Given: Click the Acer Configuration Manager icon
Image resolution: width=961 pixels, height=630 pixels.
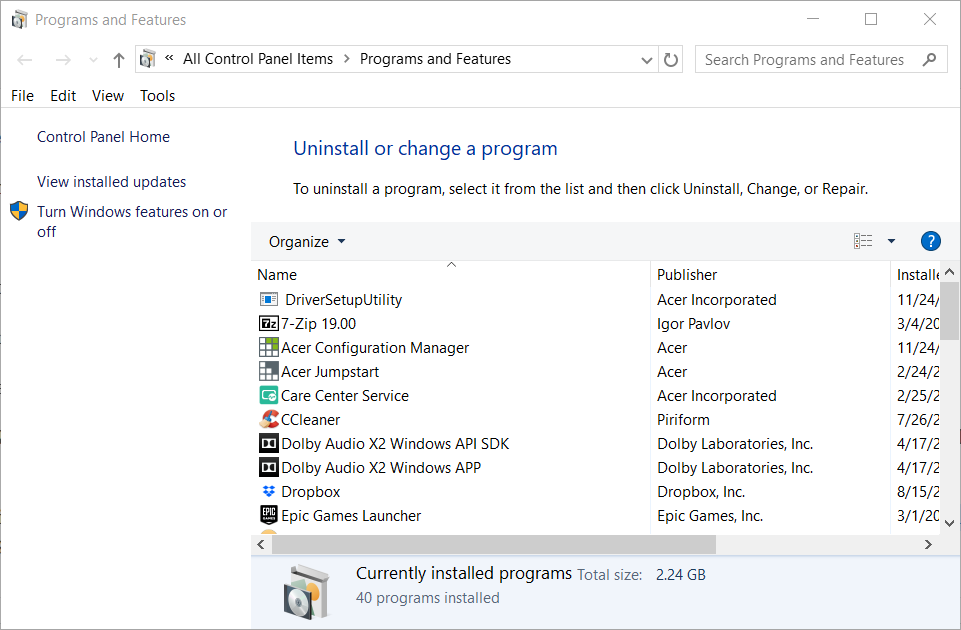Looking at the screenshot, I should [x=268, y=347].
